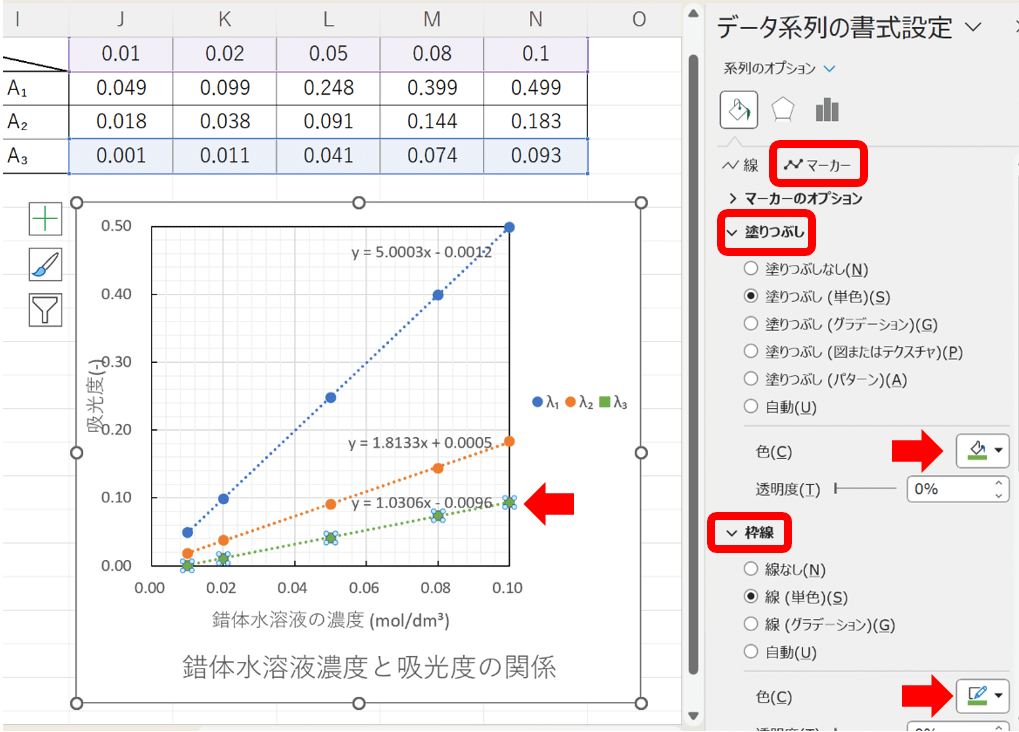Viewport: 1019px width, 732px height.
Task: Decrease the transparency with the spinner down arrow
Action: pos(1000,495)
